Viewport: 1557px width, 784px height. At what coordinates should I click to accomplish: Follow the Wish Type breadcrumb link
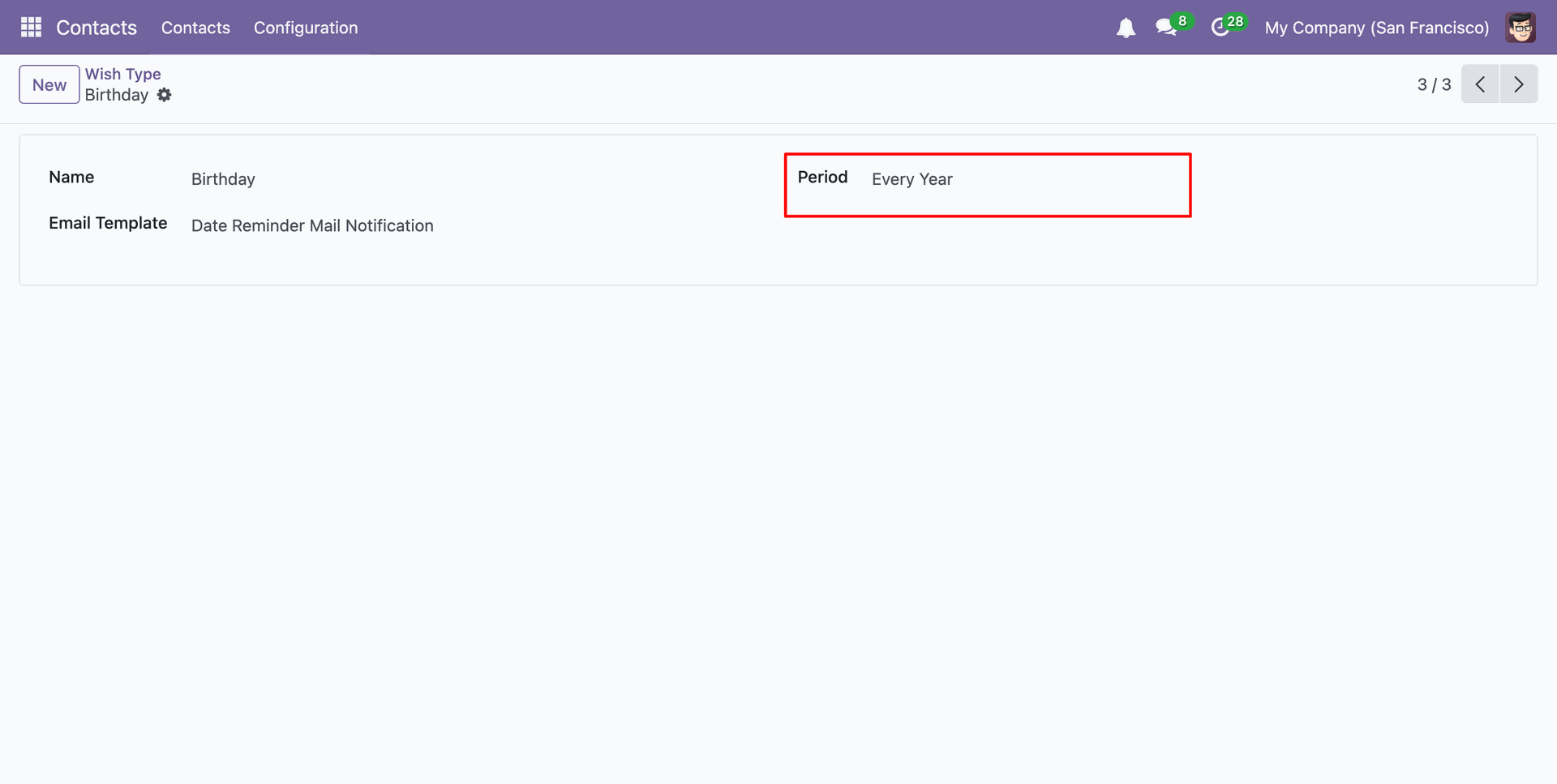point(123,74)
